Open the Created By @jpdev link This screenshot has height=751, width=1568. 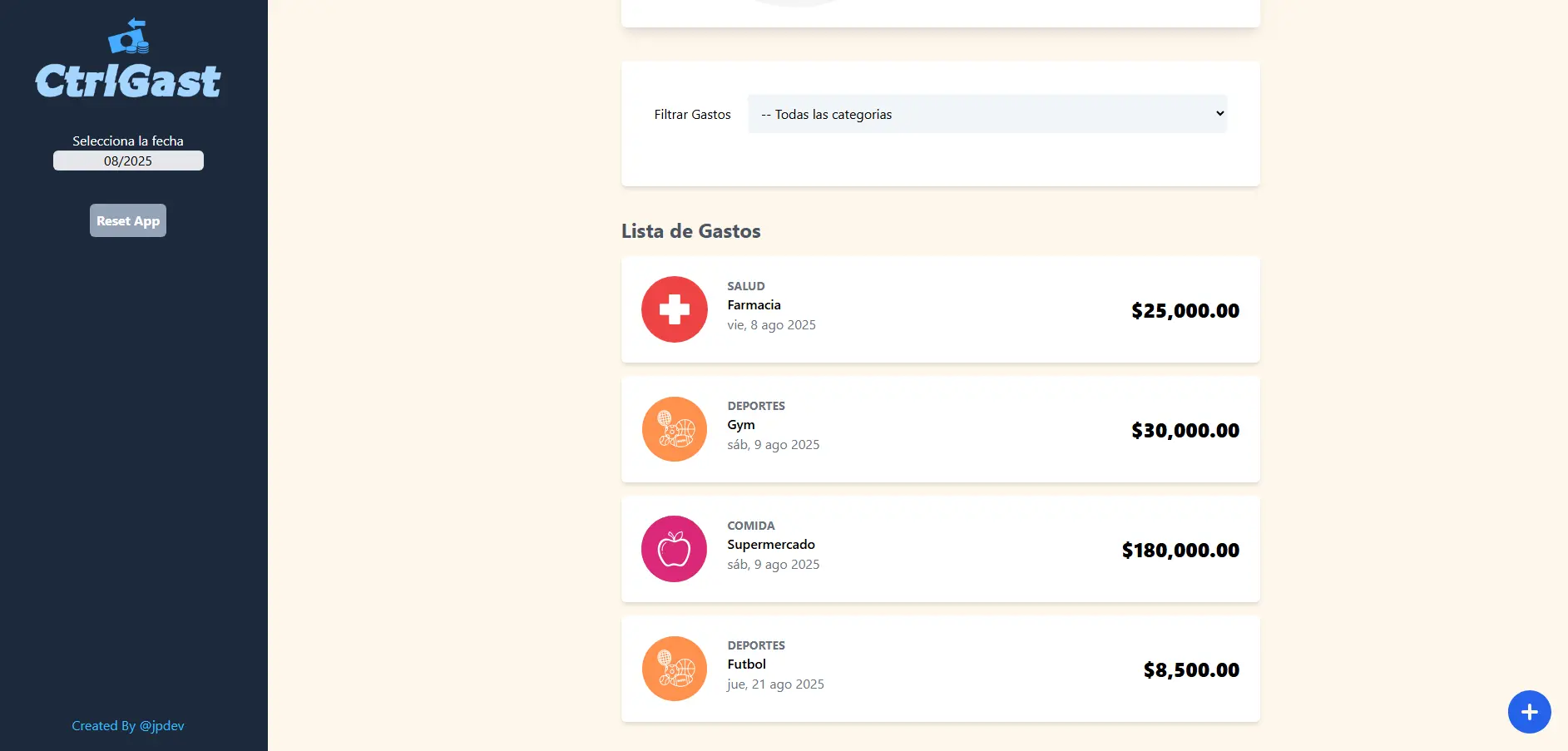pyautogui.click(x=128, y=725)
